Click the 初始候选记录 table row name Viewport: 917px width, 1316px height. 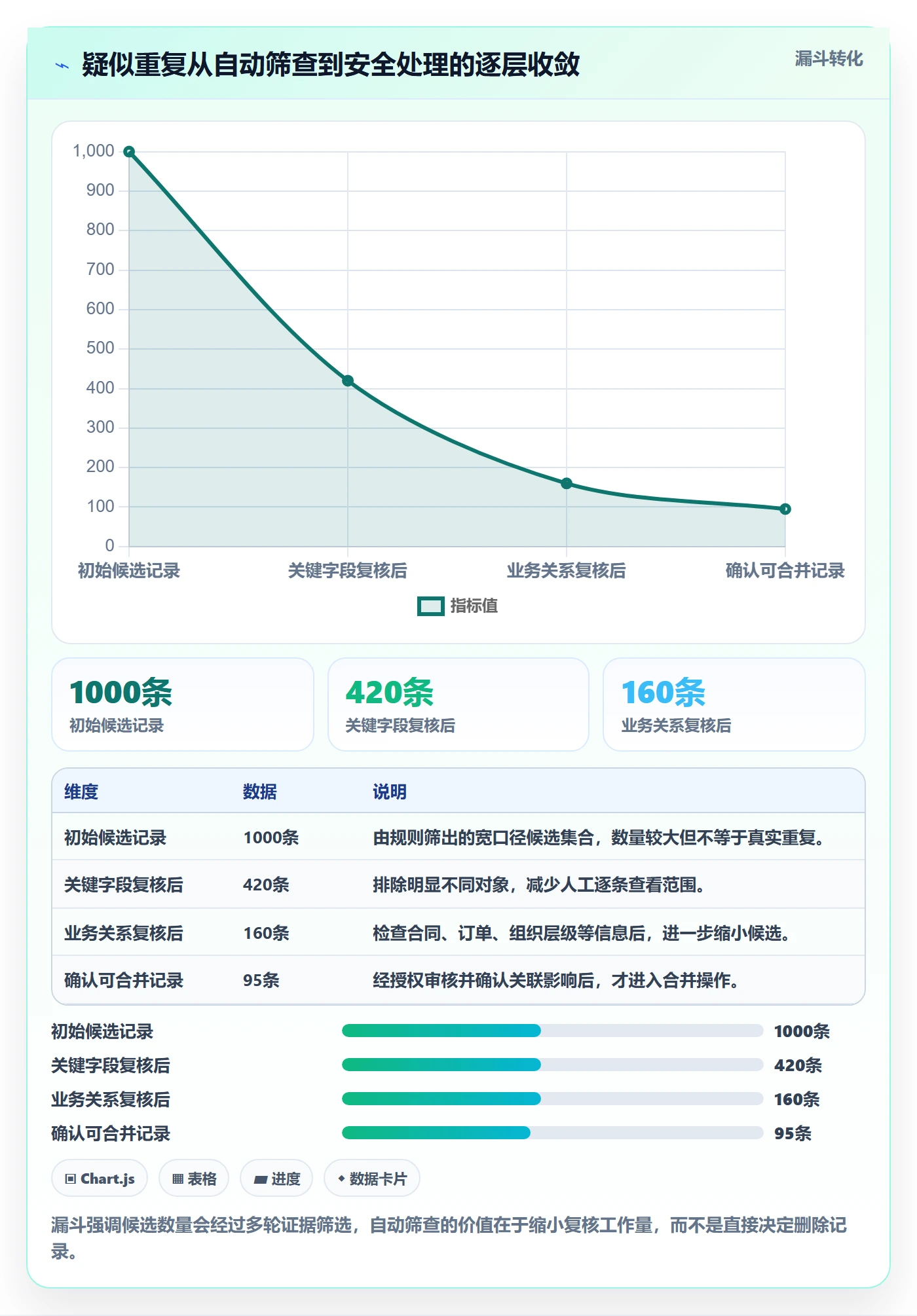(x=115, y=838)
